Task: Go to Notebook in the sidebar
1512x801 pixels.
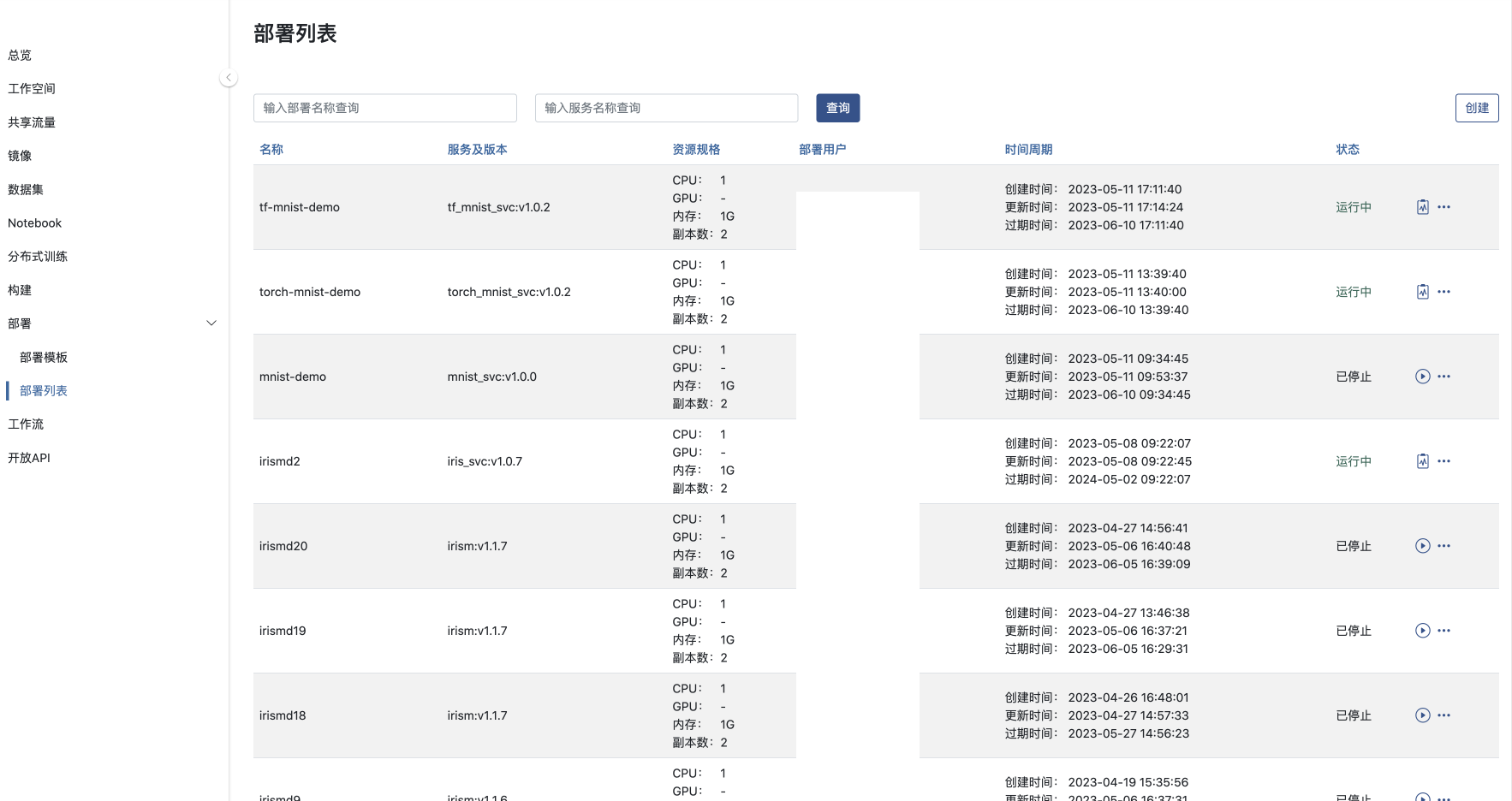Action: pyautogui.click(x=35, y=223)
